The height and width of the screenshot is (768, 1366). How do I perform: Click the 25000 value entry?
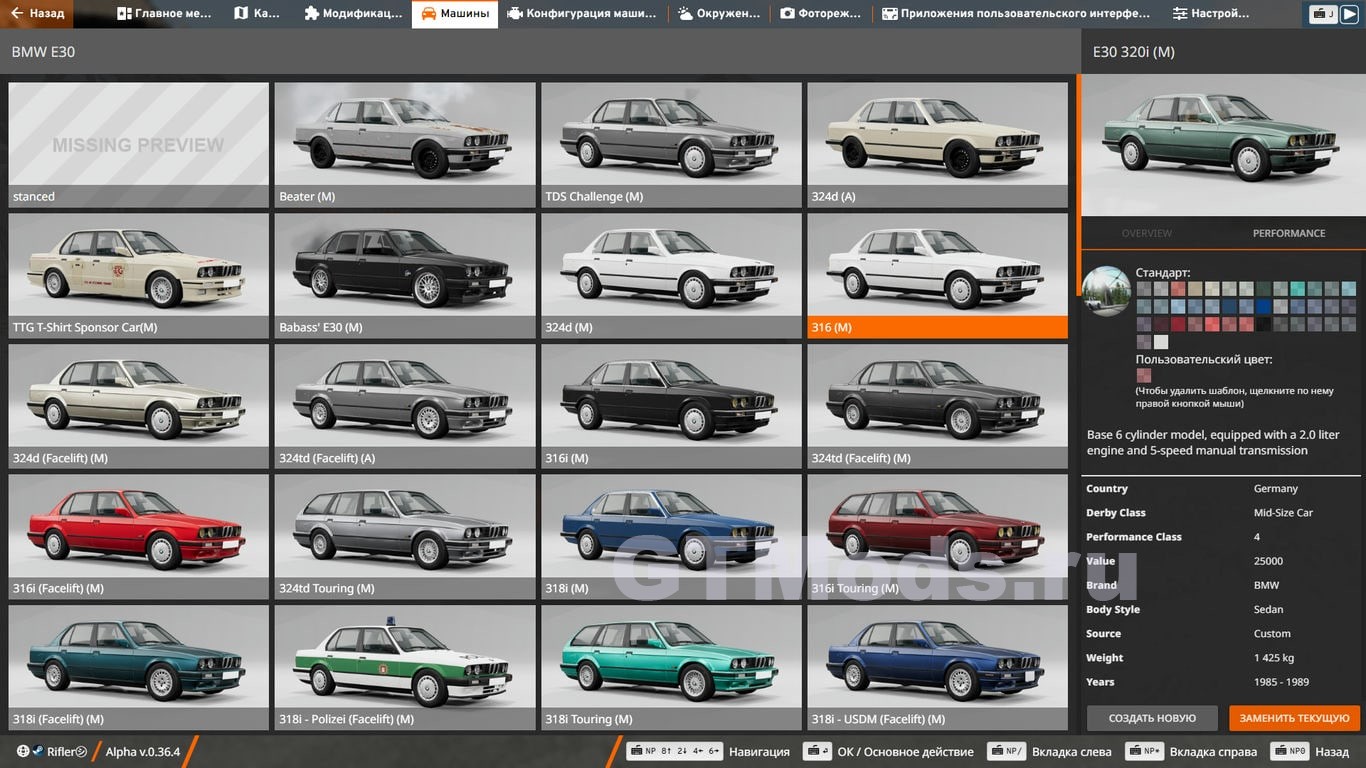pyautogui.click(x=1268, y=561)
